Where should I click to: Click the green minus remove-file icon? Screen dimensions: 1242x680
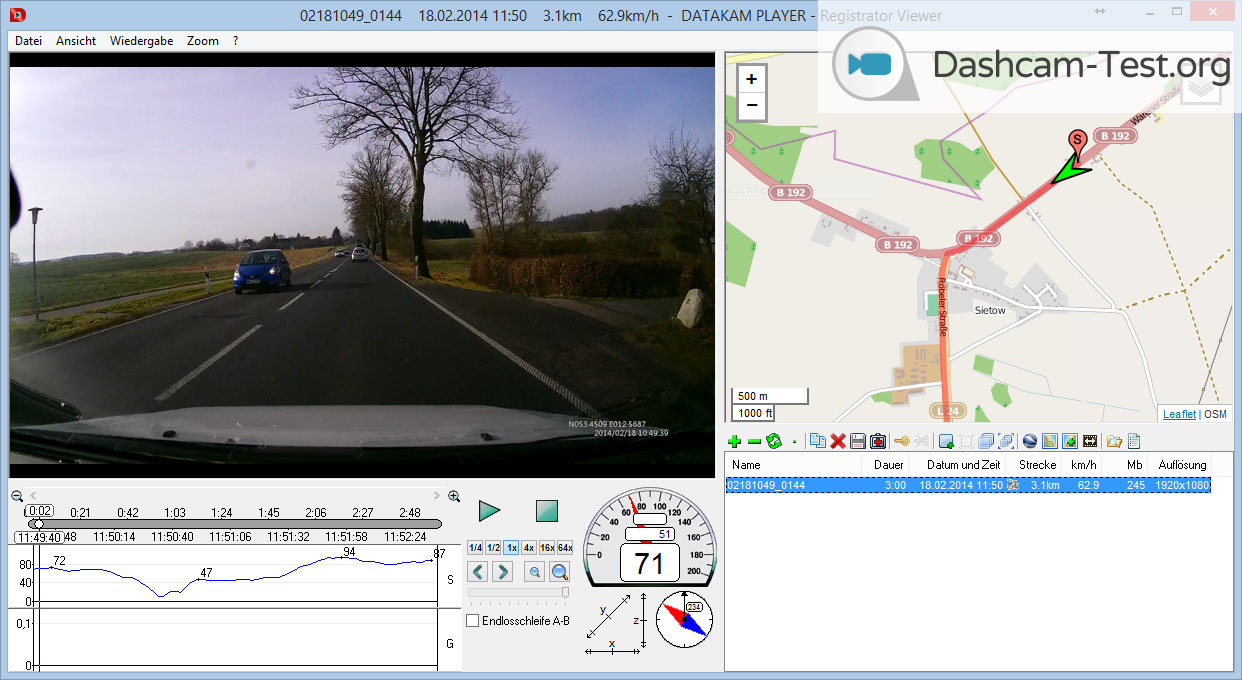754,441
